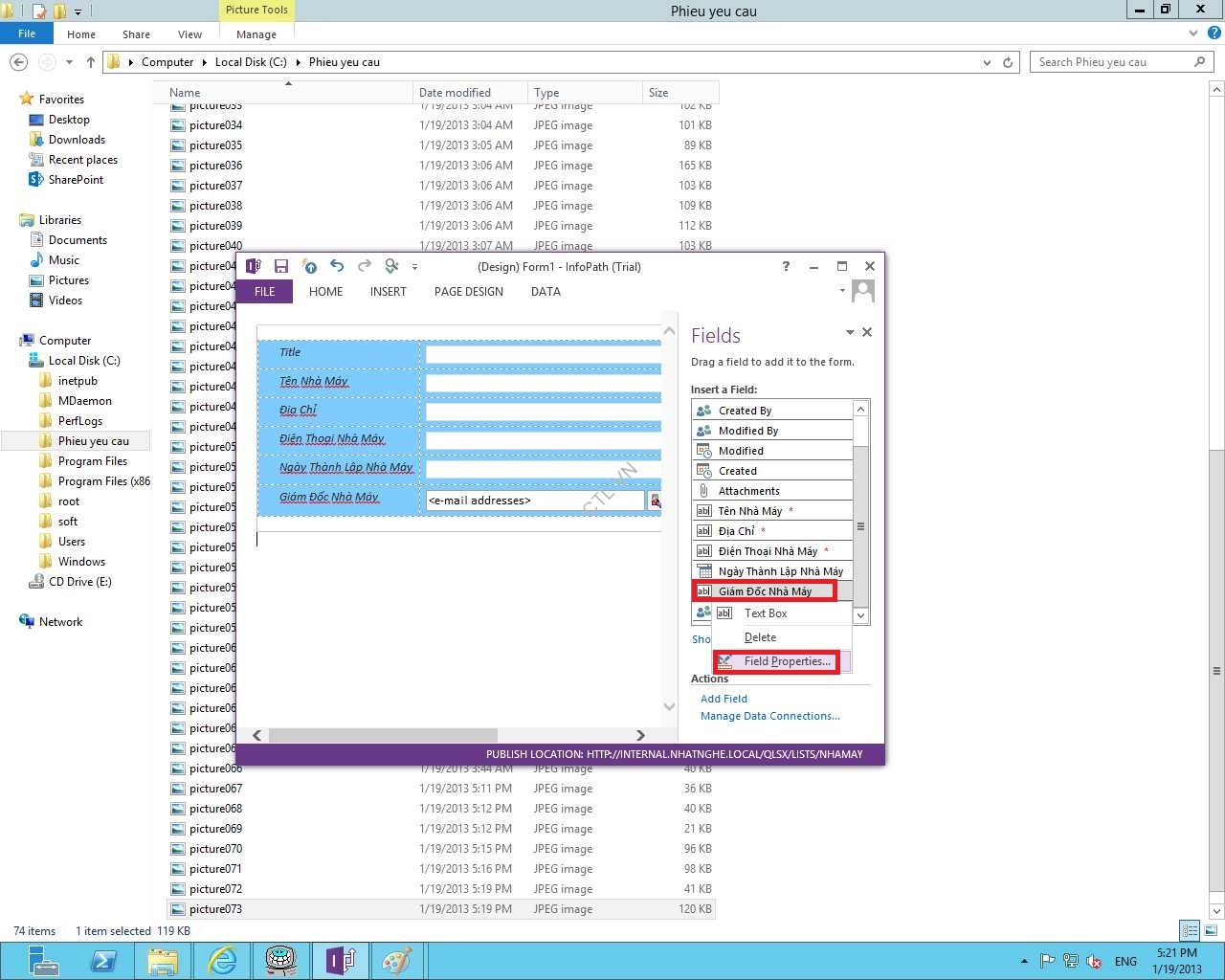1225x980 pixels.
Task: Select Delete in the field context menu
Action: (760, 637)
